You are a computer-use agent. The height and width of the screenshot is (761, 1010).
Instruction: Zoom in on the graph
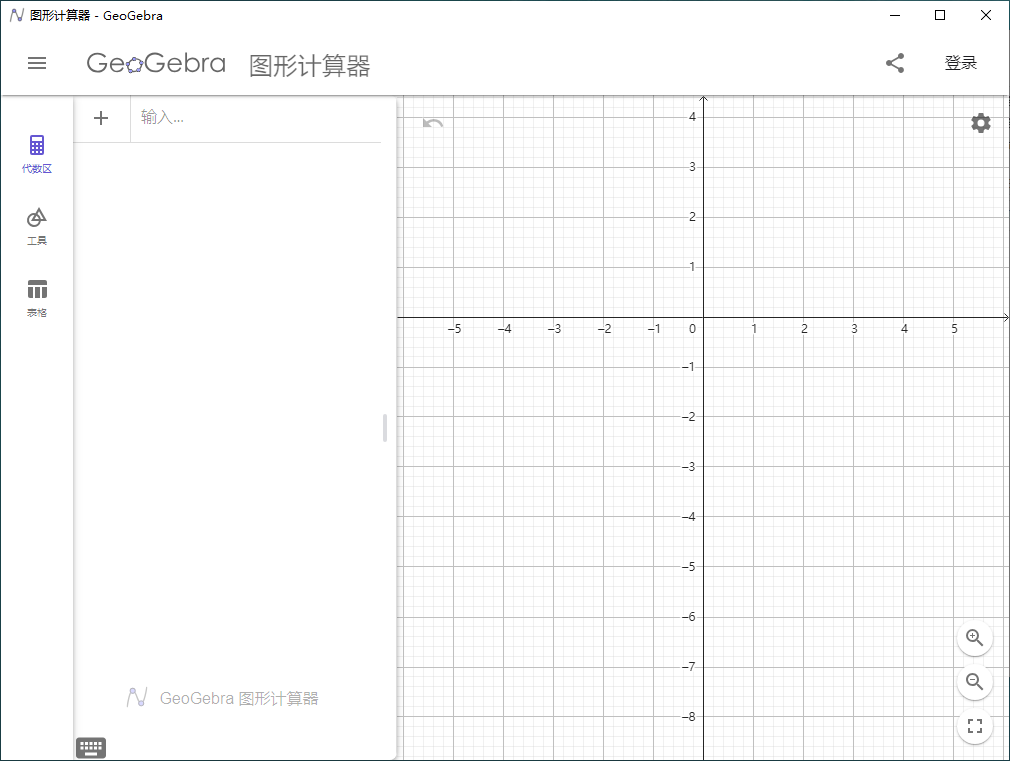(x=974, y=638)
